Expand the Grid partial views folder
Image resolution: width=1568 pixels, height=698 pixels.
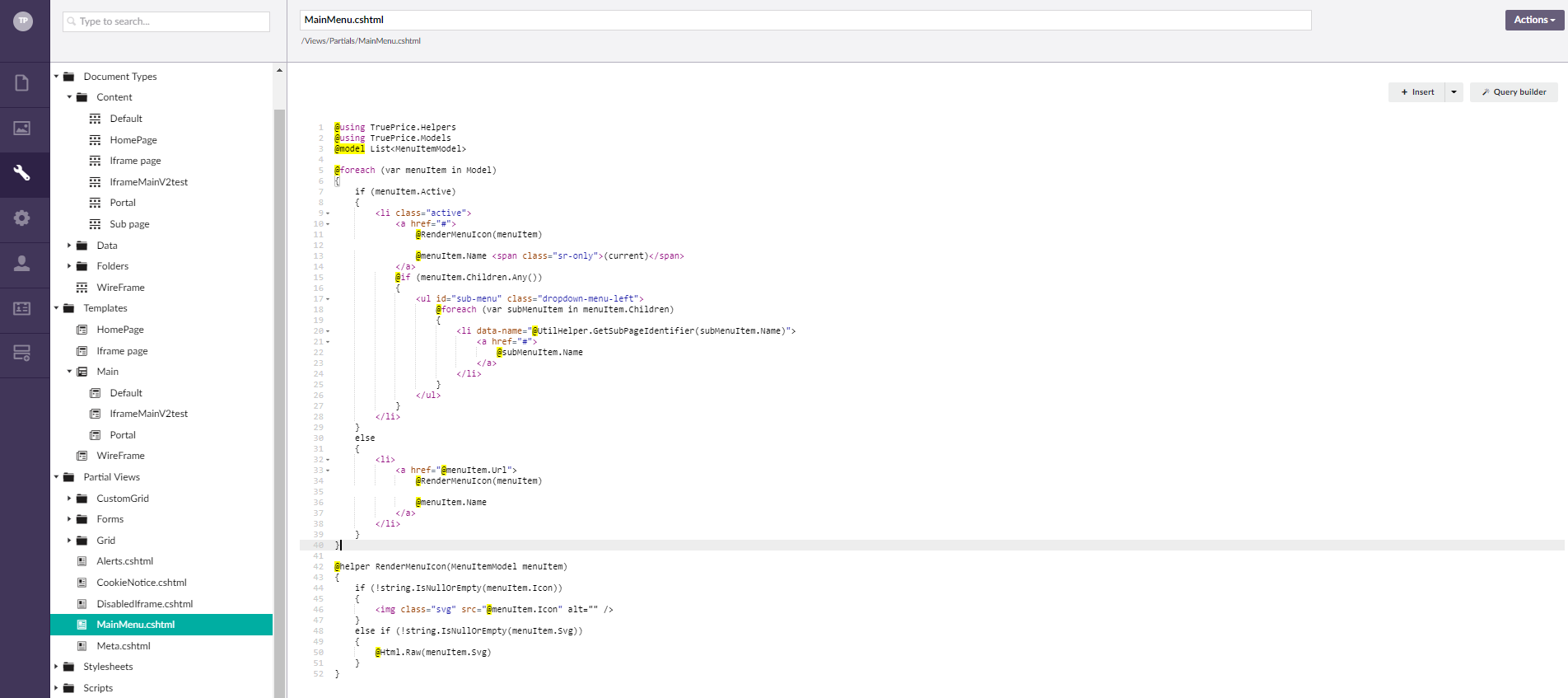(69, 541)
